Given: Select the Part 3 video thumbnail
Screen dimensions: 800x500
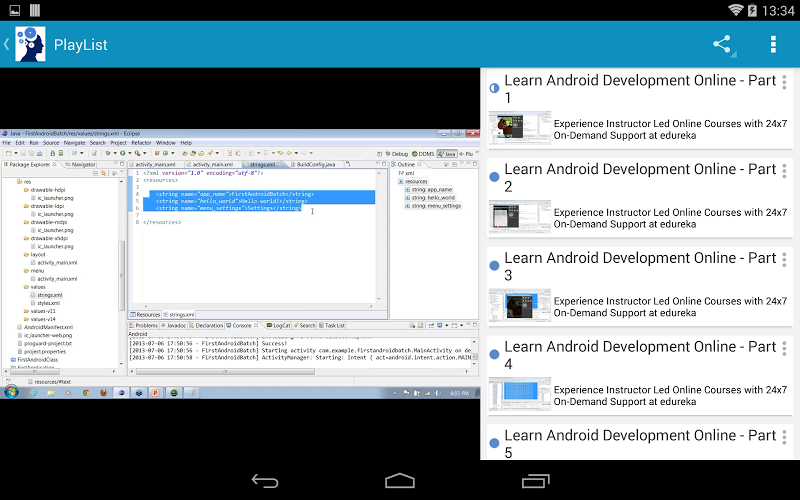Looking at the screenshot, I should click(519, 306).
